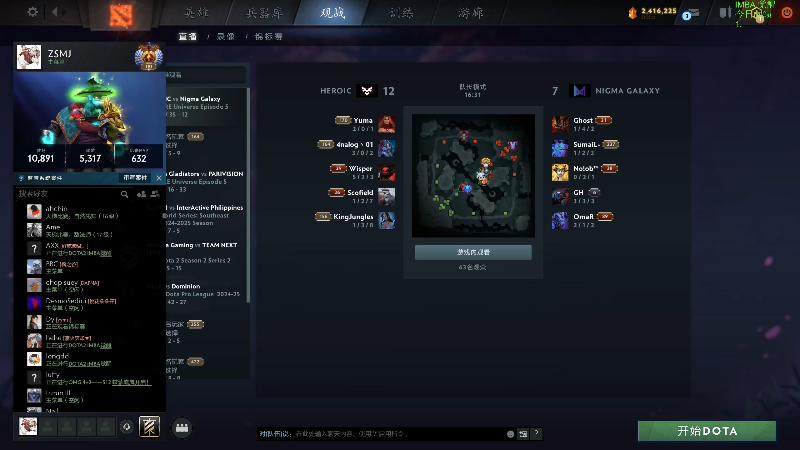Open the chat emoticon picker icon
This screenshot has width=800, height=450.
pyautogui.click(x=510, y=434)
